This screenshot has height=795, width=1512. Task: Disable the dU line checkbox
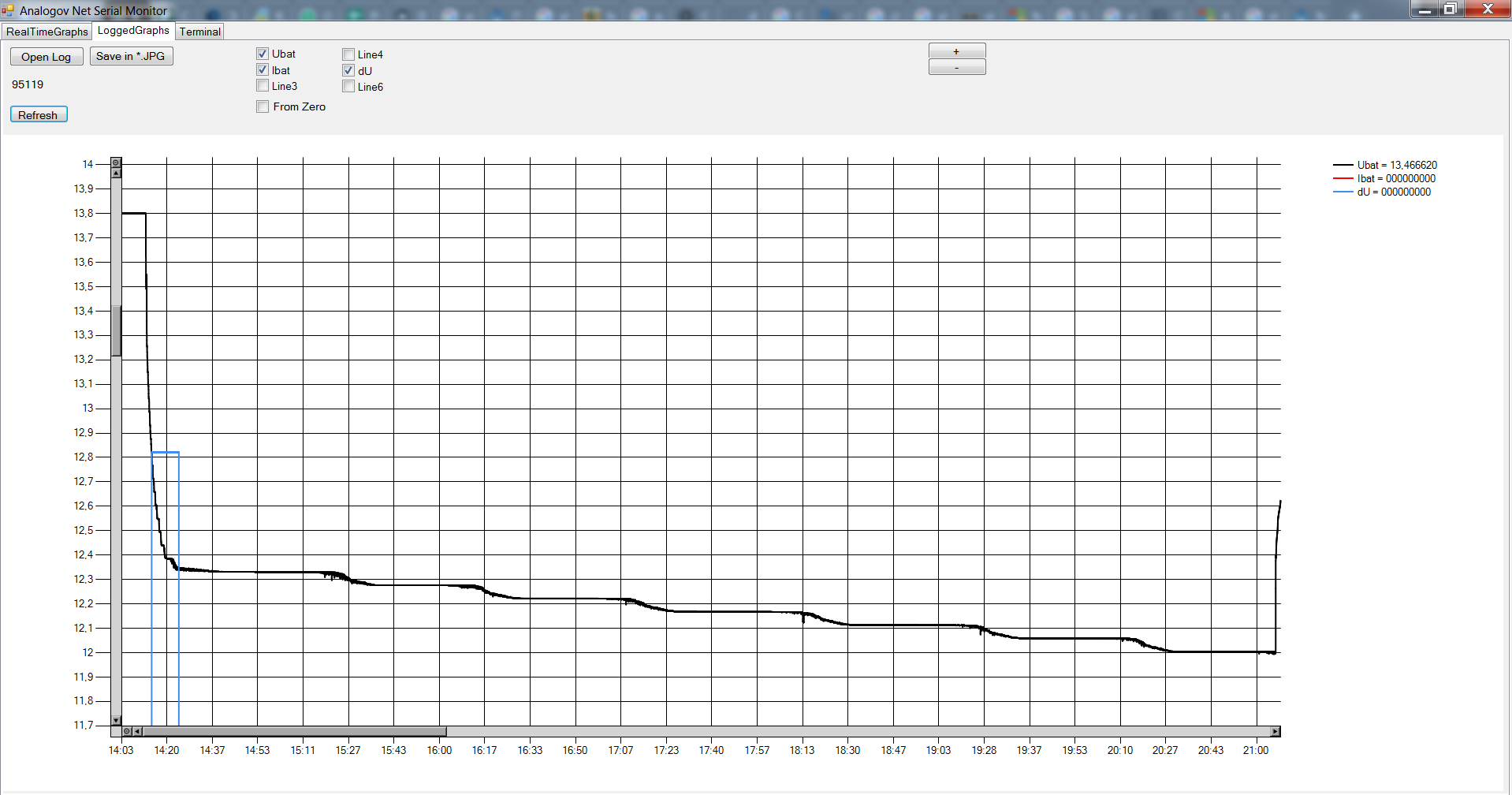[348, 70]
